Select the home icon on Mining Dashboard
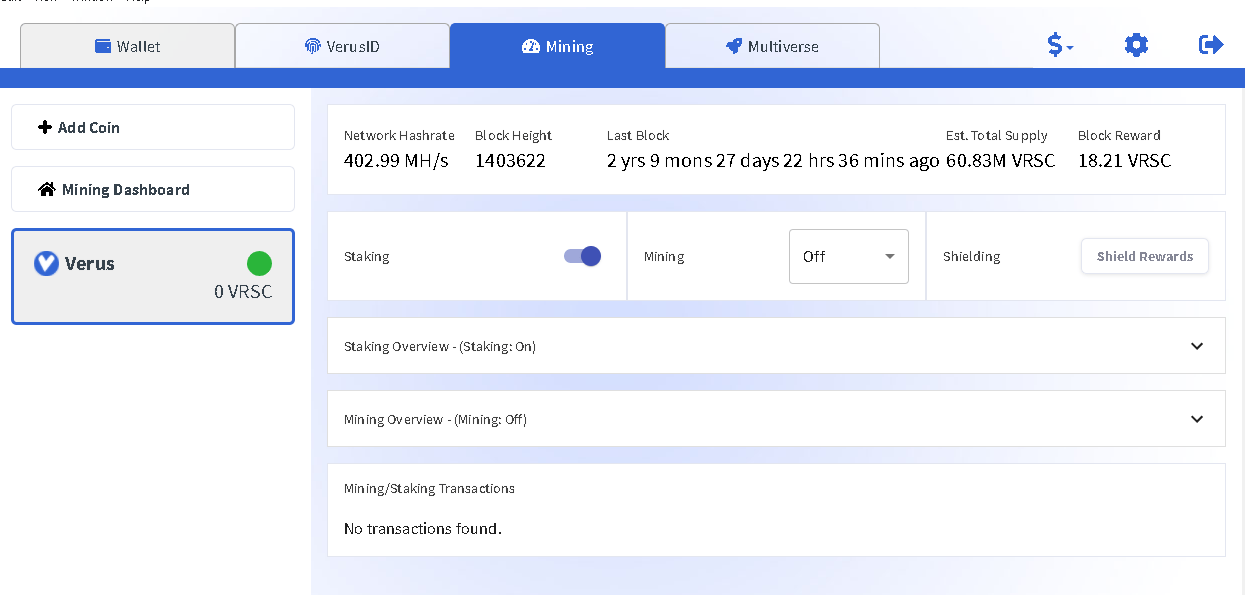The height and width of the screenshot is (595, 1245). point(46,189)
